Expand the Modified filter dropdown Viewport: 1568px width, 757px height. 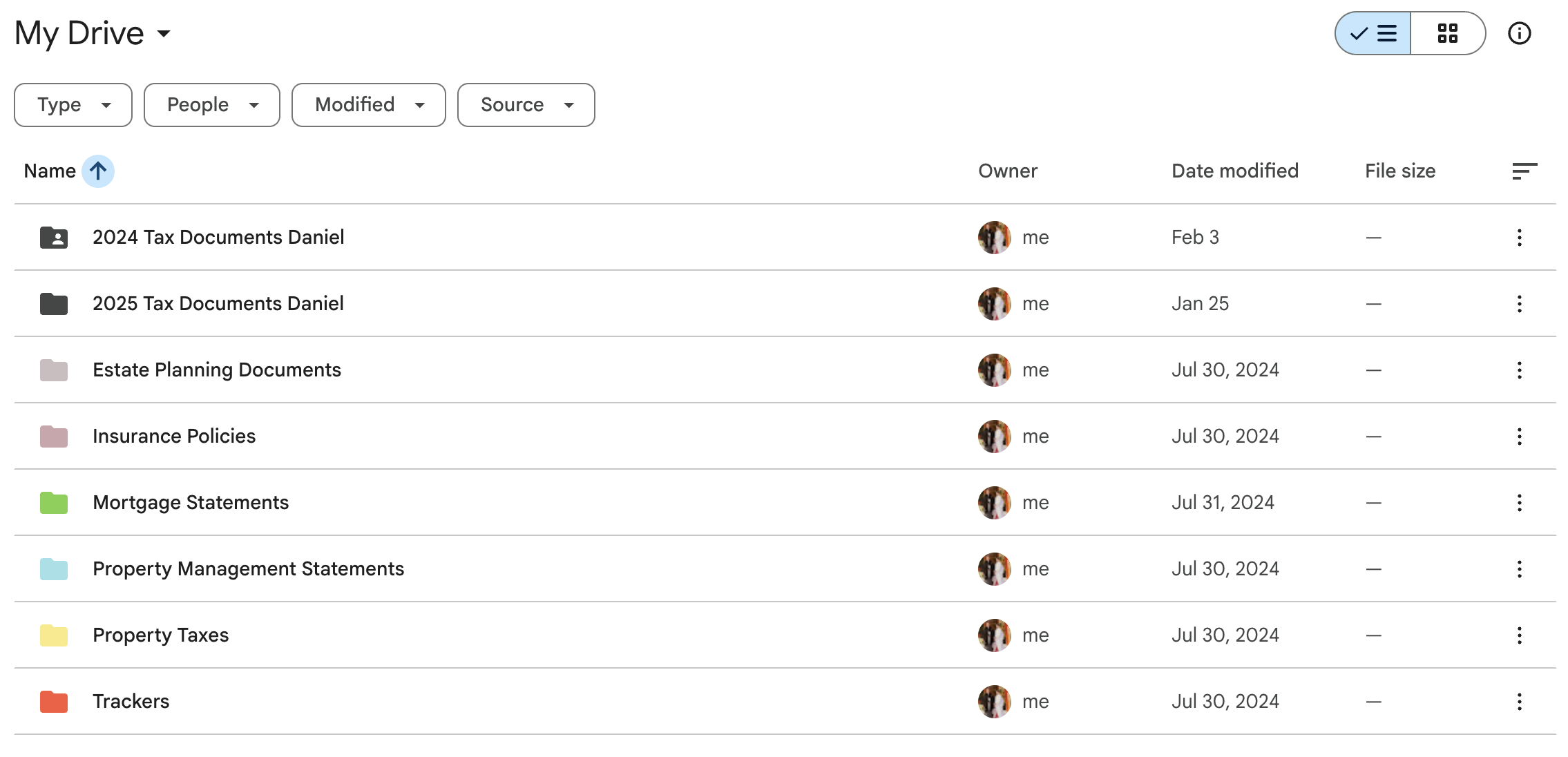click(369, 105)
